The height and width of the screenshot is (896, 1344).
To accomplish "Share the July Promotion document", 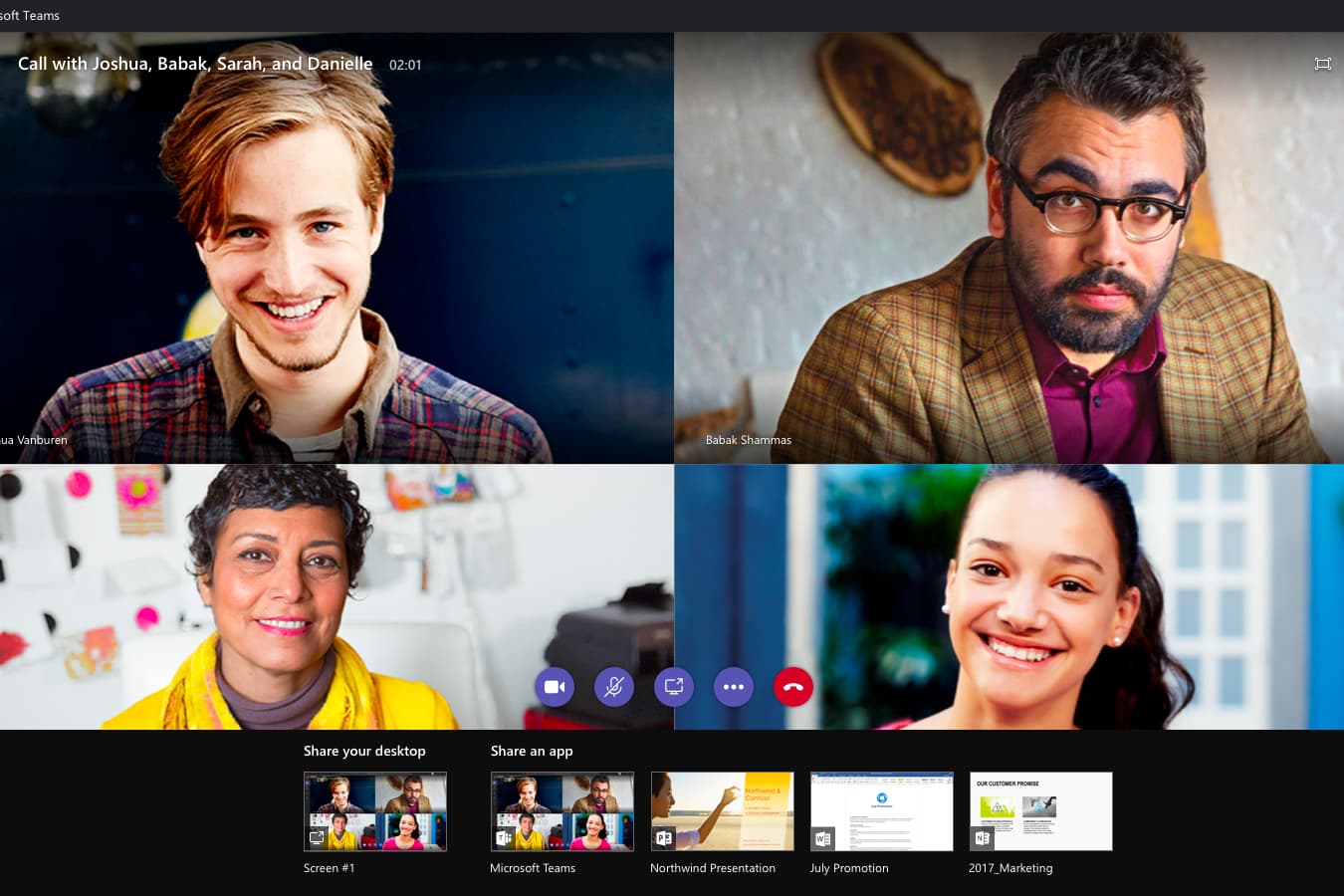I will point(881,810).
